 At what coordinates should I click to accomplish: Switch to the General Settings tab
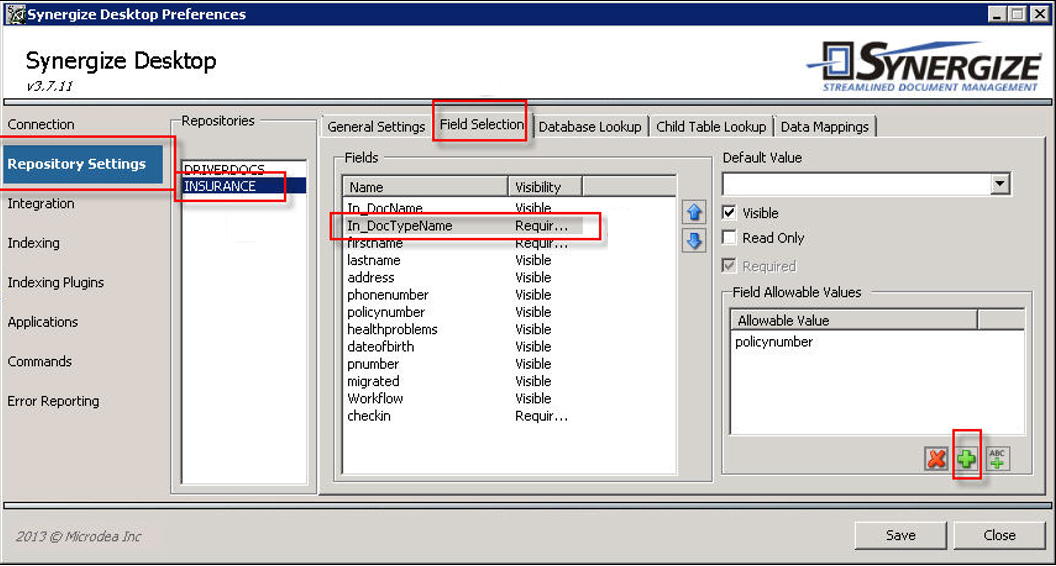(376, 127)
